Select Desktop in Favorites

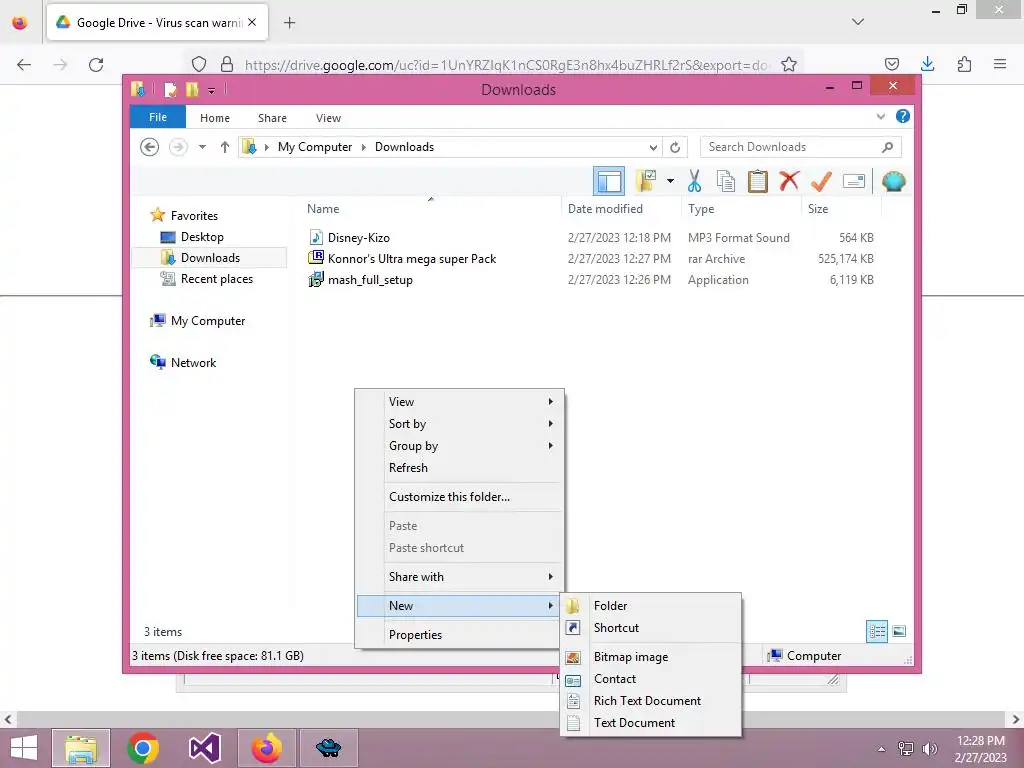click(x=202, y=236)
